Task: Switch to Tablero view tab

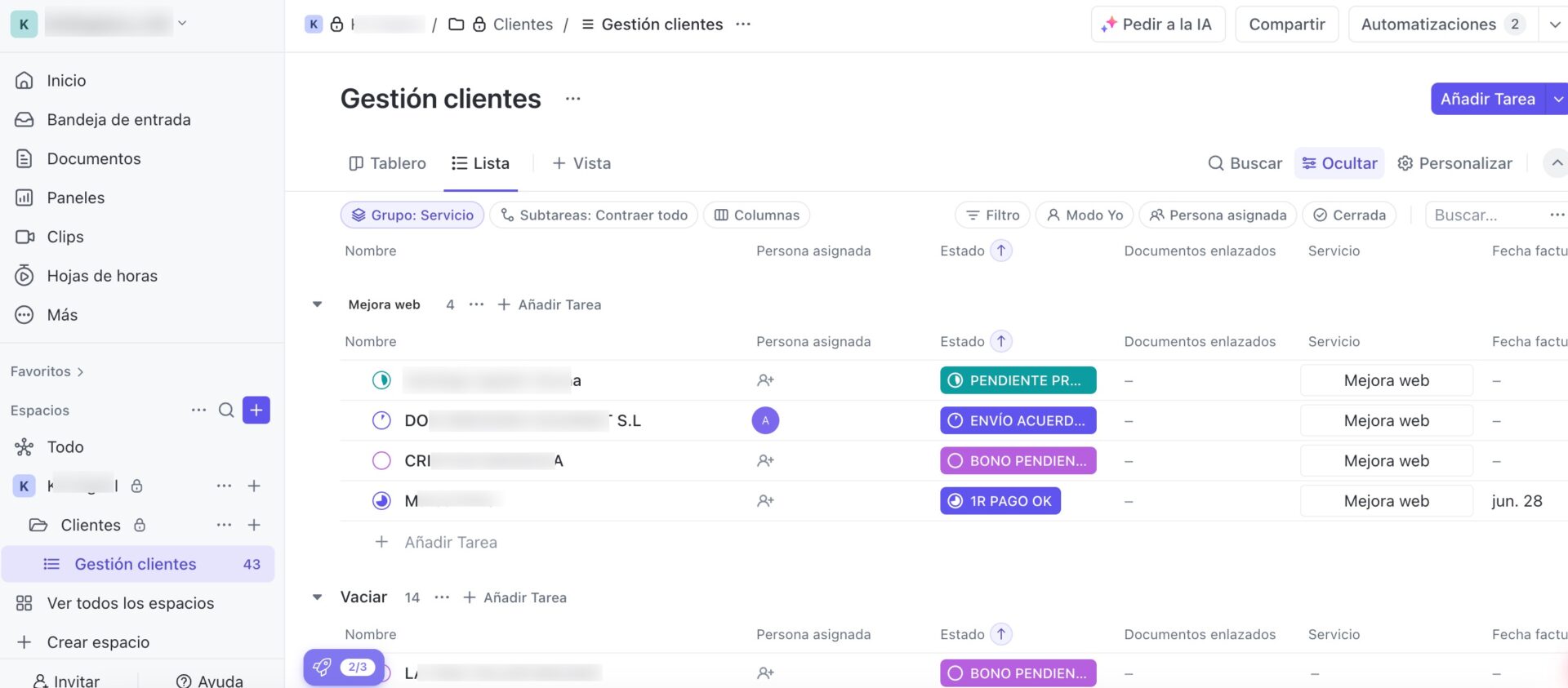Action: point(387,163)
